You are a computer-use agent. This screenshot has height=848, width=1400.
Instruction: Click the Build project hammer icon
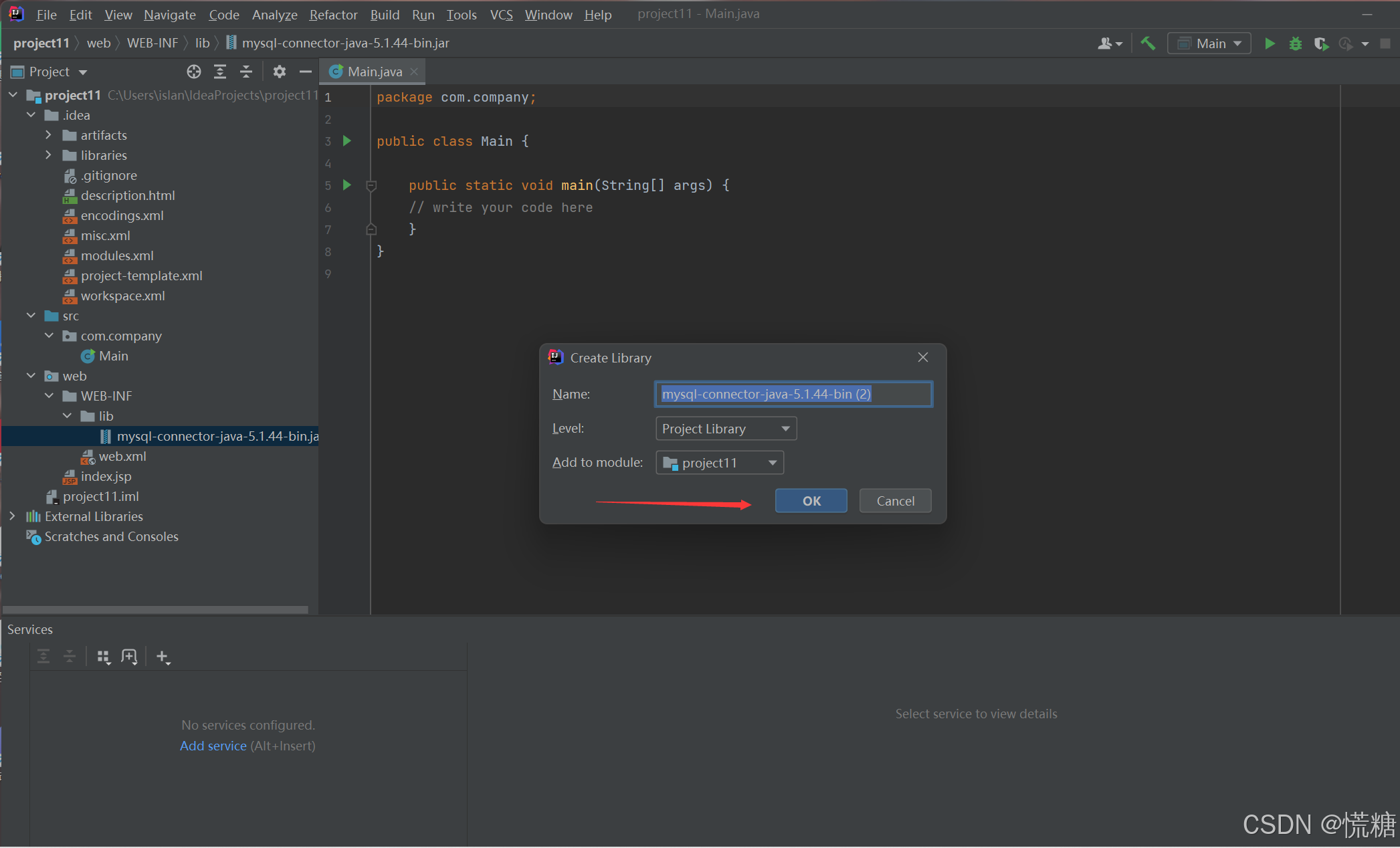[x=1148, y=43]
